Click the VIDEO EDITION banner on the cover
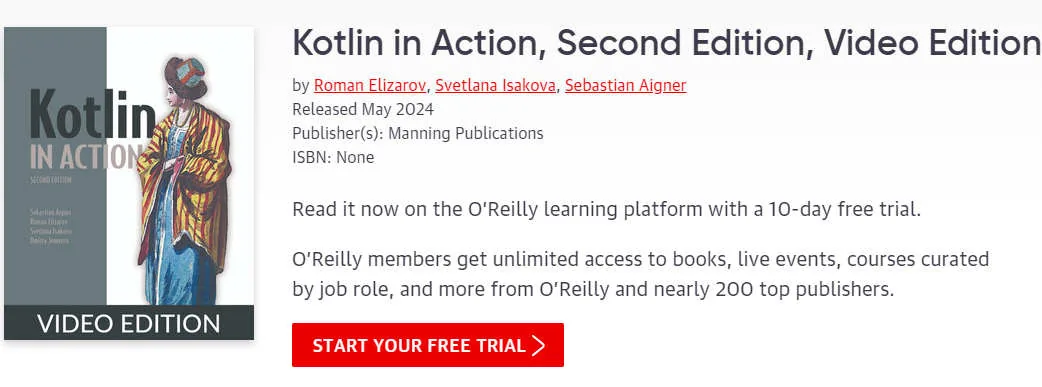The height and width of the screenshot is (387, 1042). click(129, 323)
